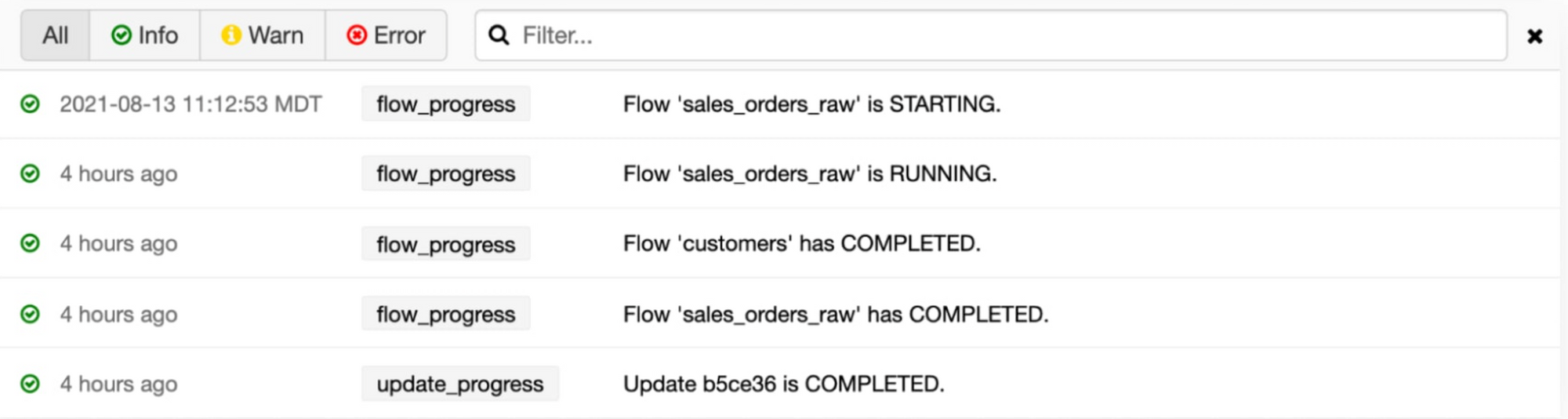Show all event levels with All

click(55, 35)
